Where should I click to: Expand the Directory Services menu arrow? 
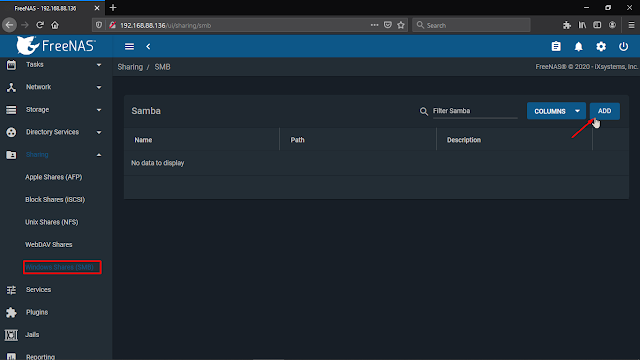point(99,132)
